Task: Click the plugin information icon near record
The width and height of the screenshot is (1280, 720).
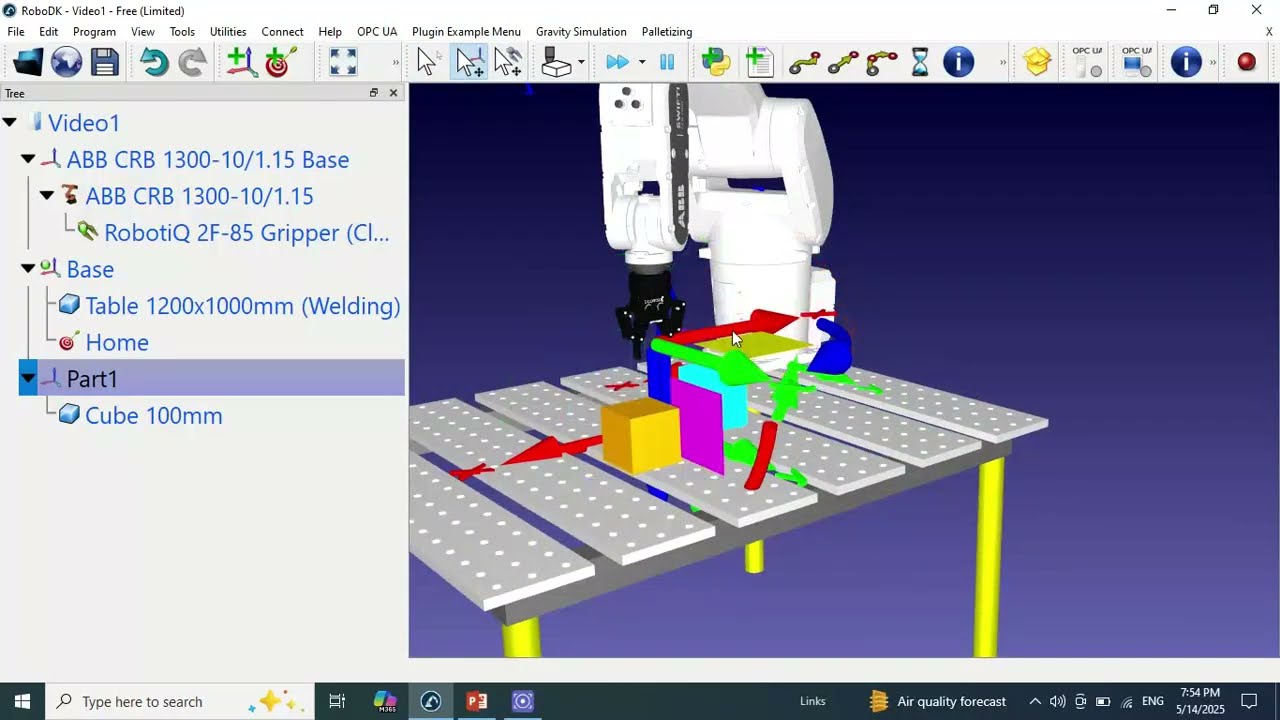Action: 1186,62
